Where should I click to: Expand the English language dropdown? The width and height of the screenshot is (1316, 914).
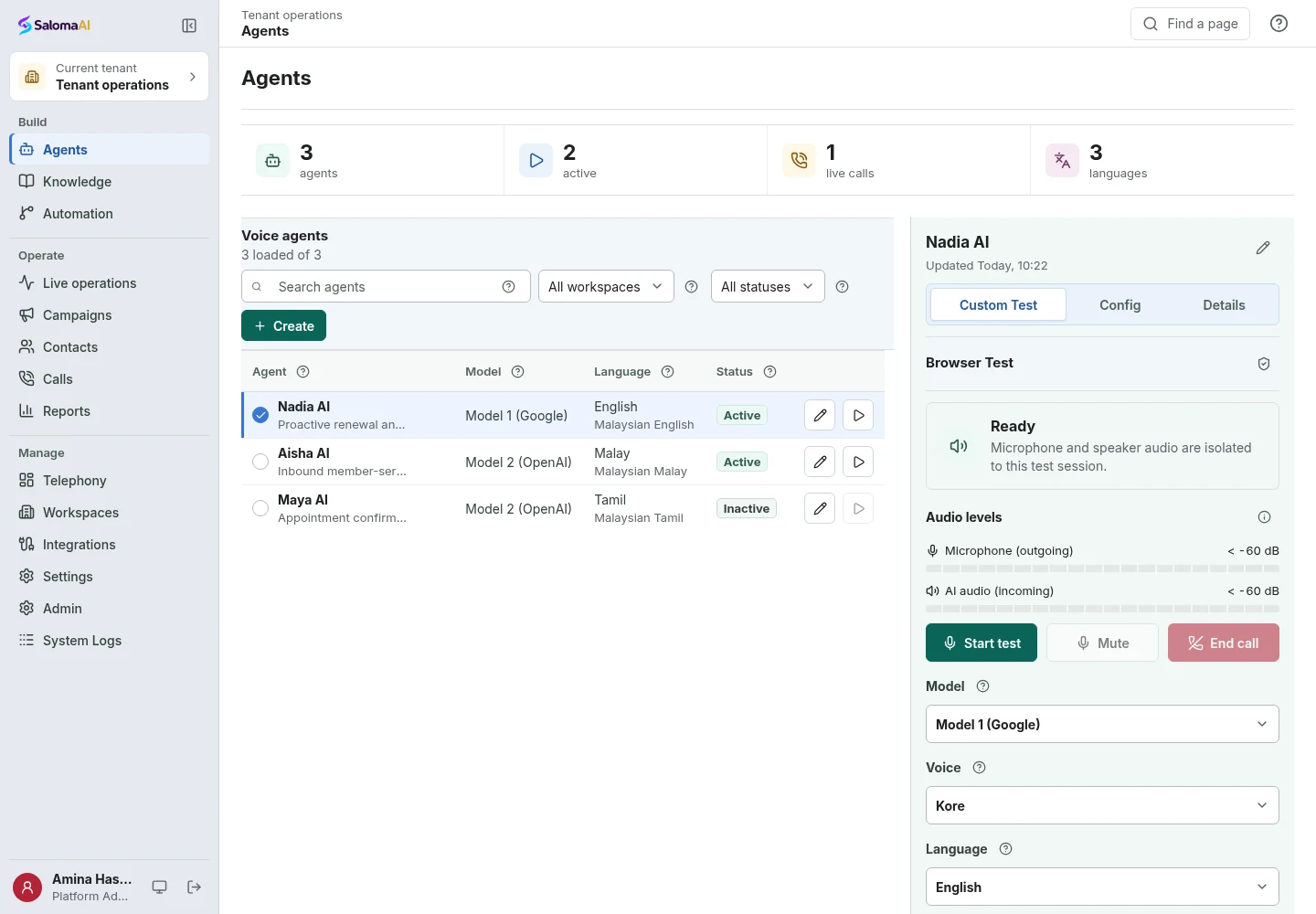[x=1102, y=887]
